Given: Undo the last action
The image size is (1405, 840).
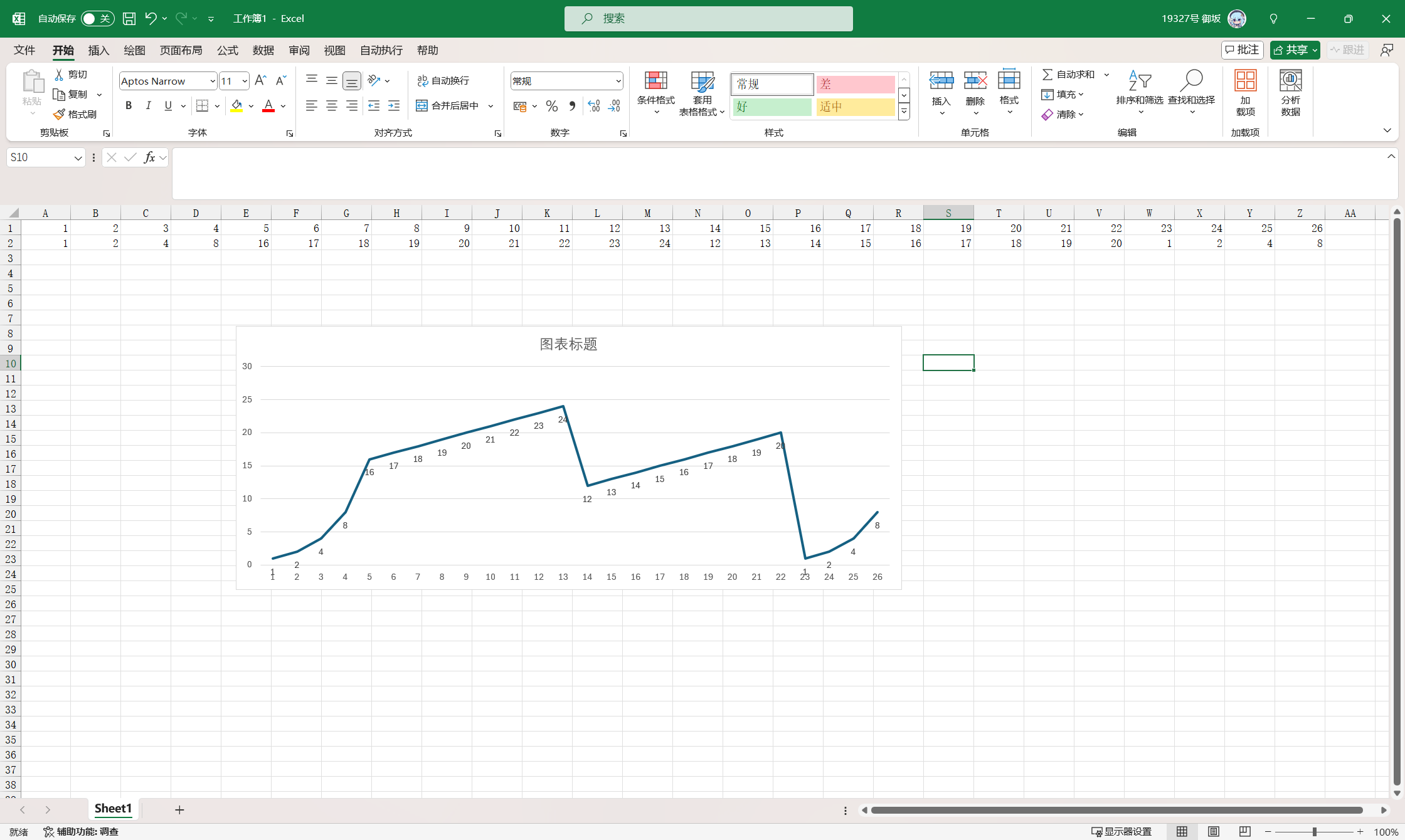Looking at the screenshot, I should point(151,19).
